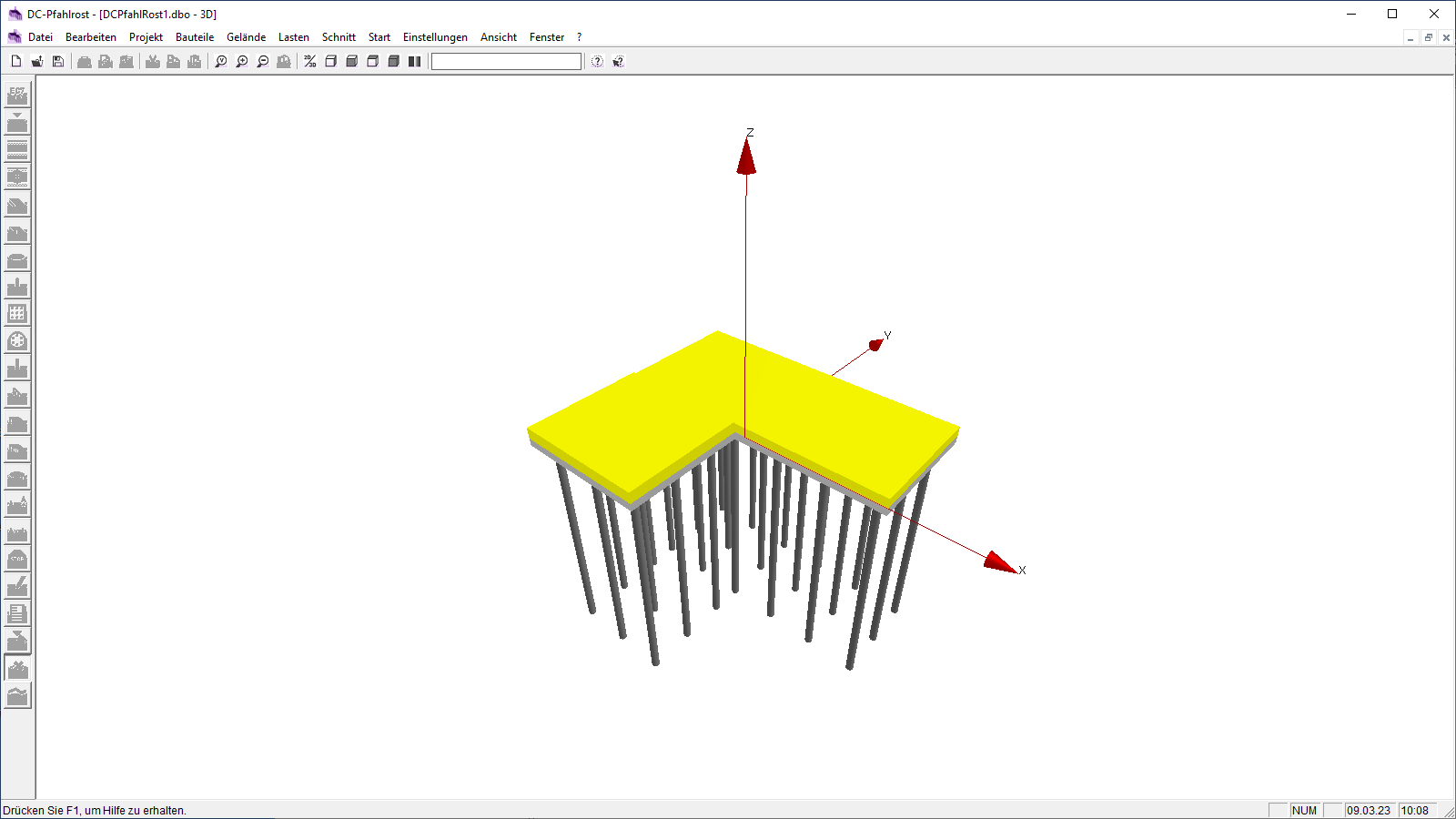Click the new file icon
Viewport: 1456px width, 819px height.
point(16,62)
